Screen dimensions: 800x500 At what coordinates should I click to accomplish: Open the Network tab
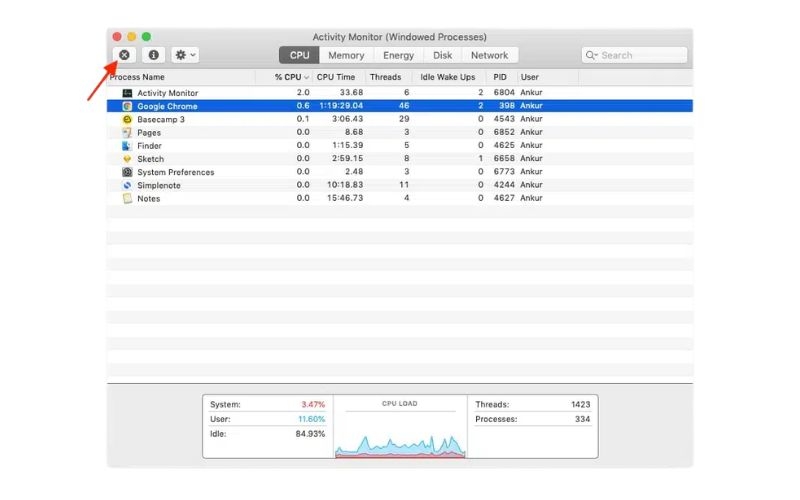(489, 55)
